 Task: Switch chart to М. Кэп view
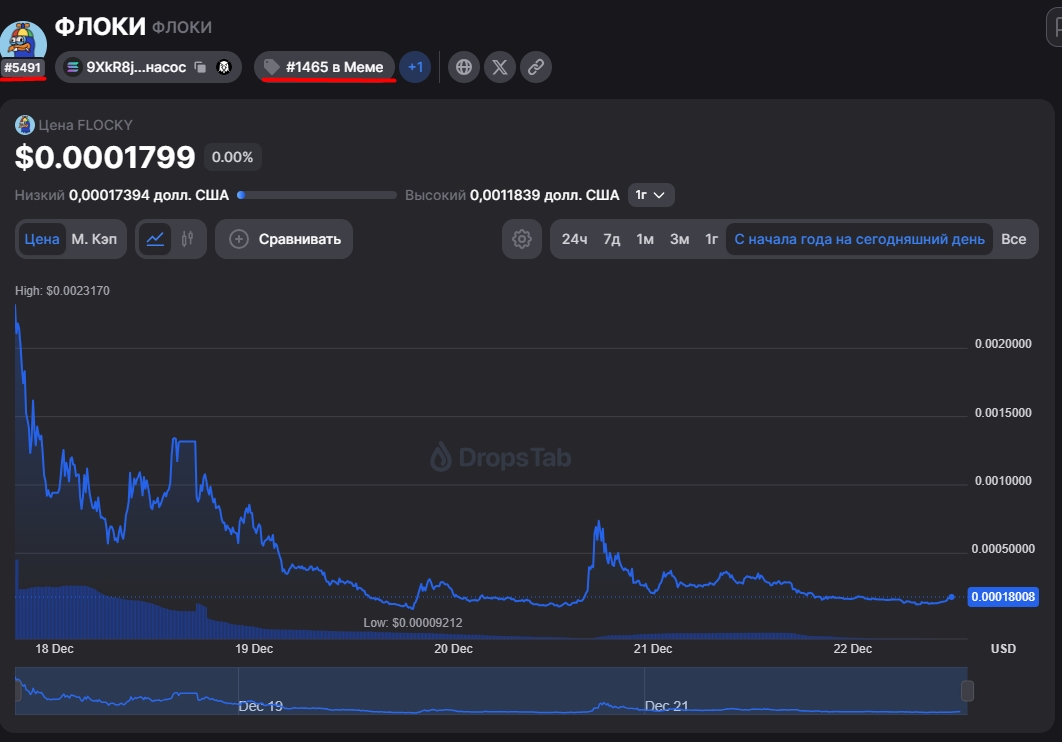pyautogui.click(x=94, y=239)
